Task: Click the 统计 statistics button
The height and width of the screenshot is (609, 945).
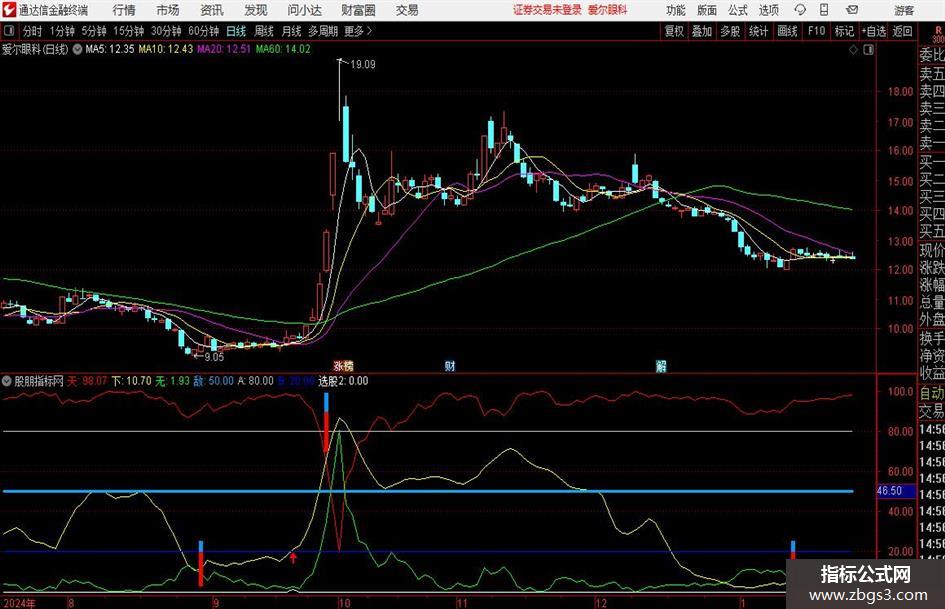Action: [758, 31]
